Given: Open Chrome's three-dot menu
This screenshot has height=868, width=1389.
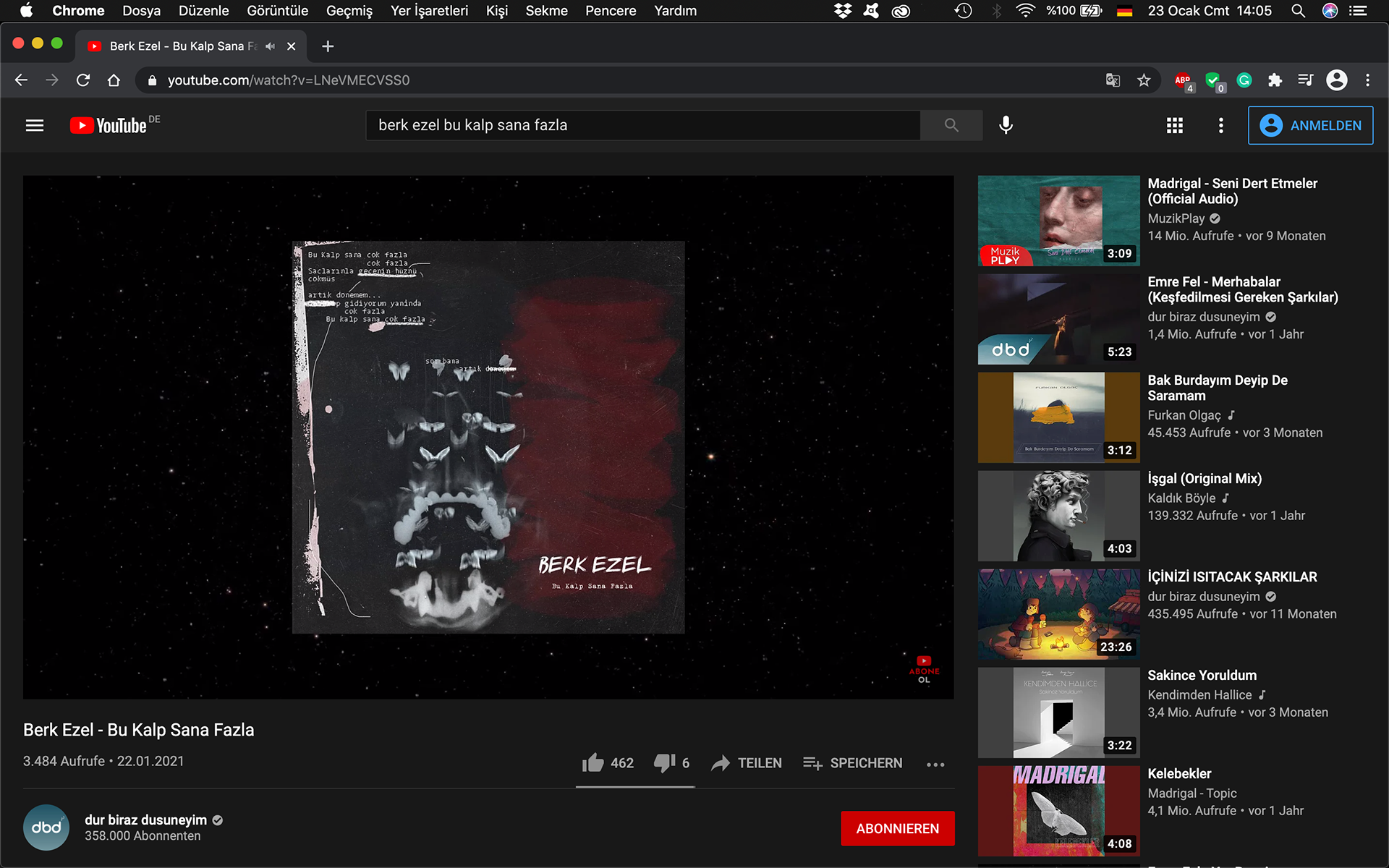Looking at the screenshot, I should (1367, 80).
